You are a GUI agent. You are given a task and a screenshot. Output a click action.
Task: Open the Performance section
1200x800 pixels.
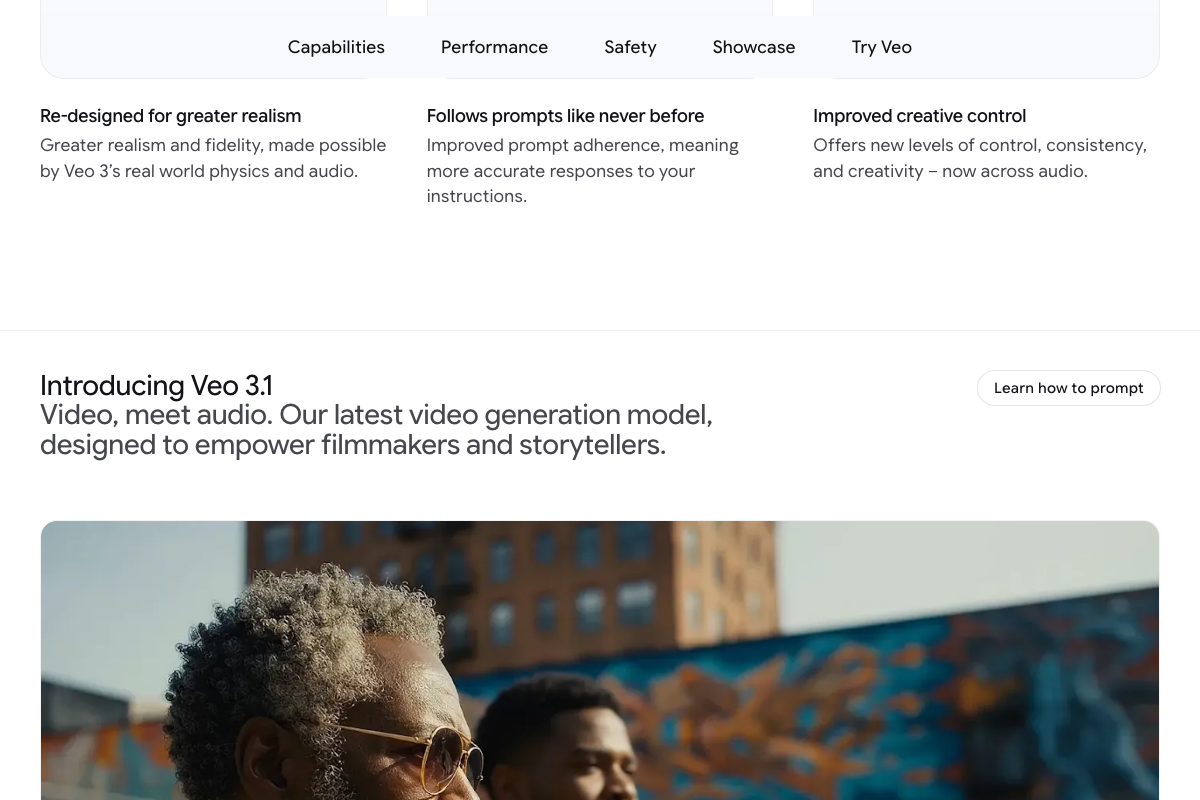(x=494, y=47)
